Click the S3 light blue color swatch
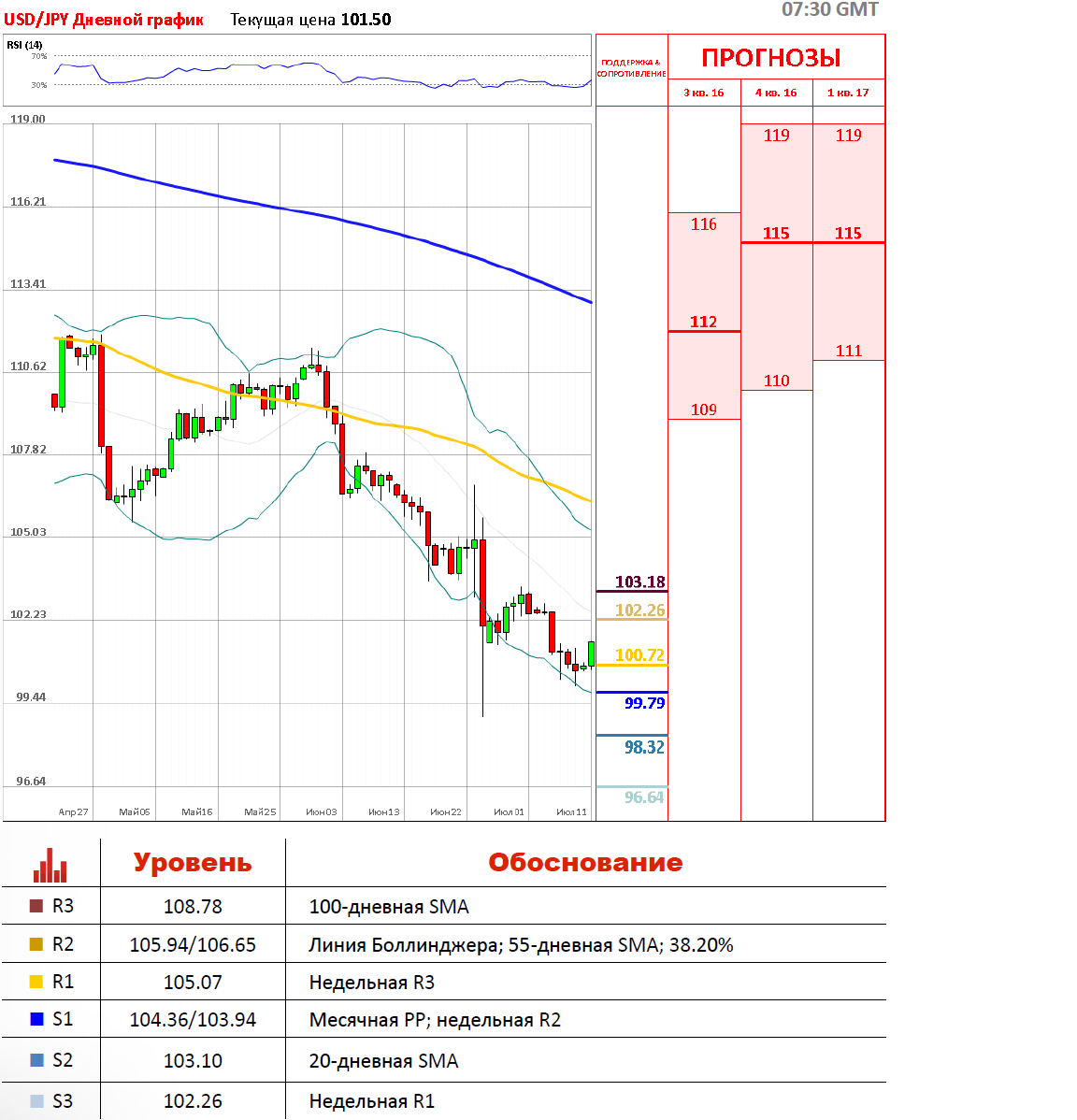The image size is (1077, 1120). coord(36,1100)
